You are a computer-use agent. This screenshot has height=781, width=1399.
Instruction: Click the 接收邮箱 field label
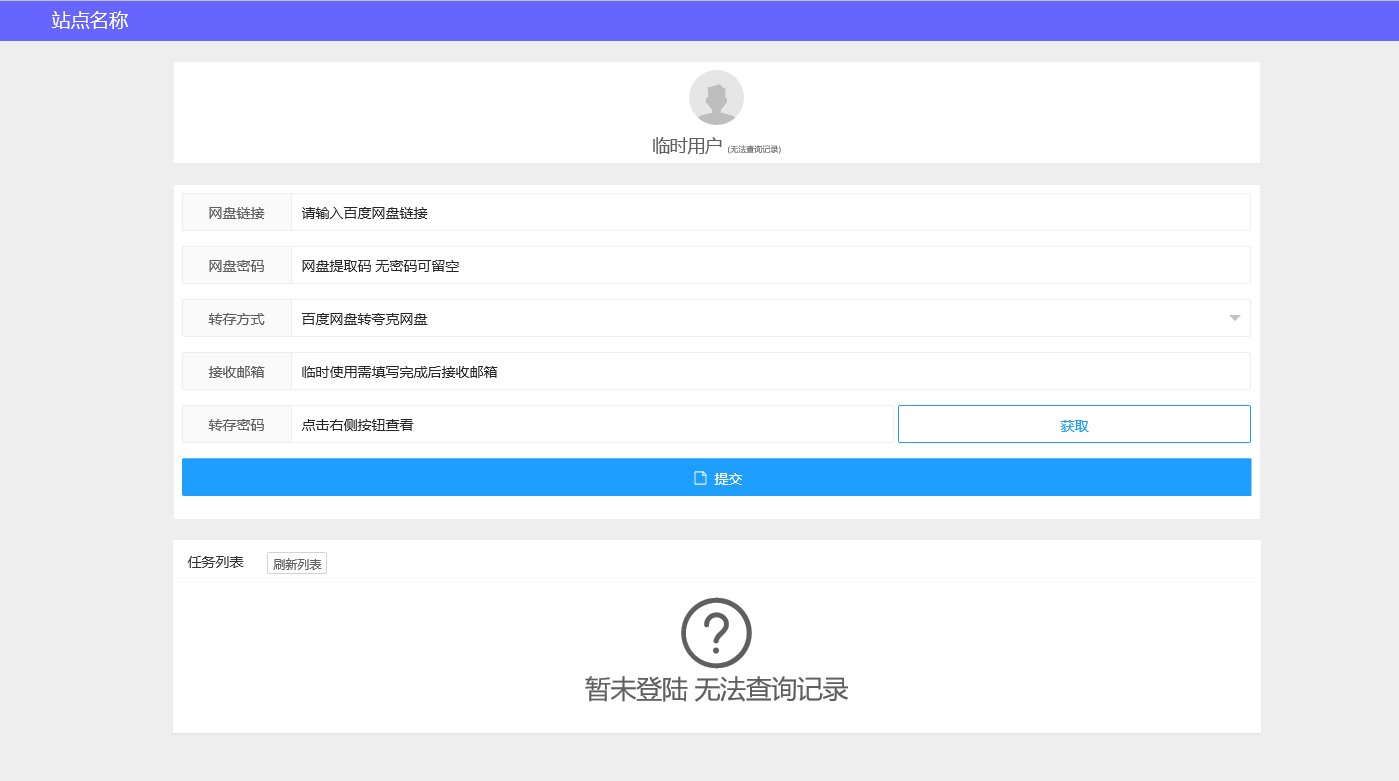click(237, 371)
